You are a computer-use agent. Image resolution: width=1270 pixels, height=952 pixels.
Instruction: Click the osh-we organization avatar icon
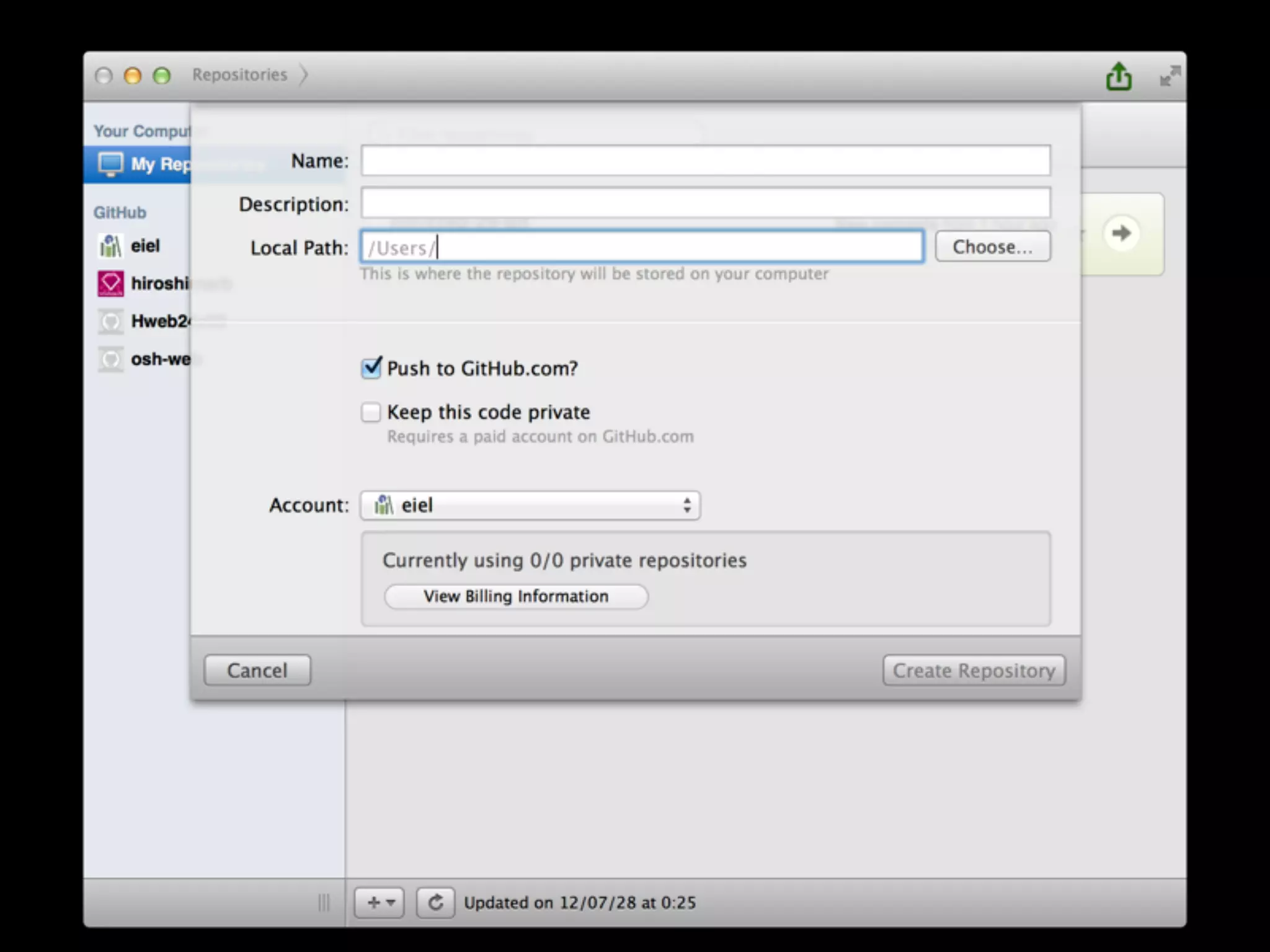(110, 359)
